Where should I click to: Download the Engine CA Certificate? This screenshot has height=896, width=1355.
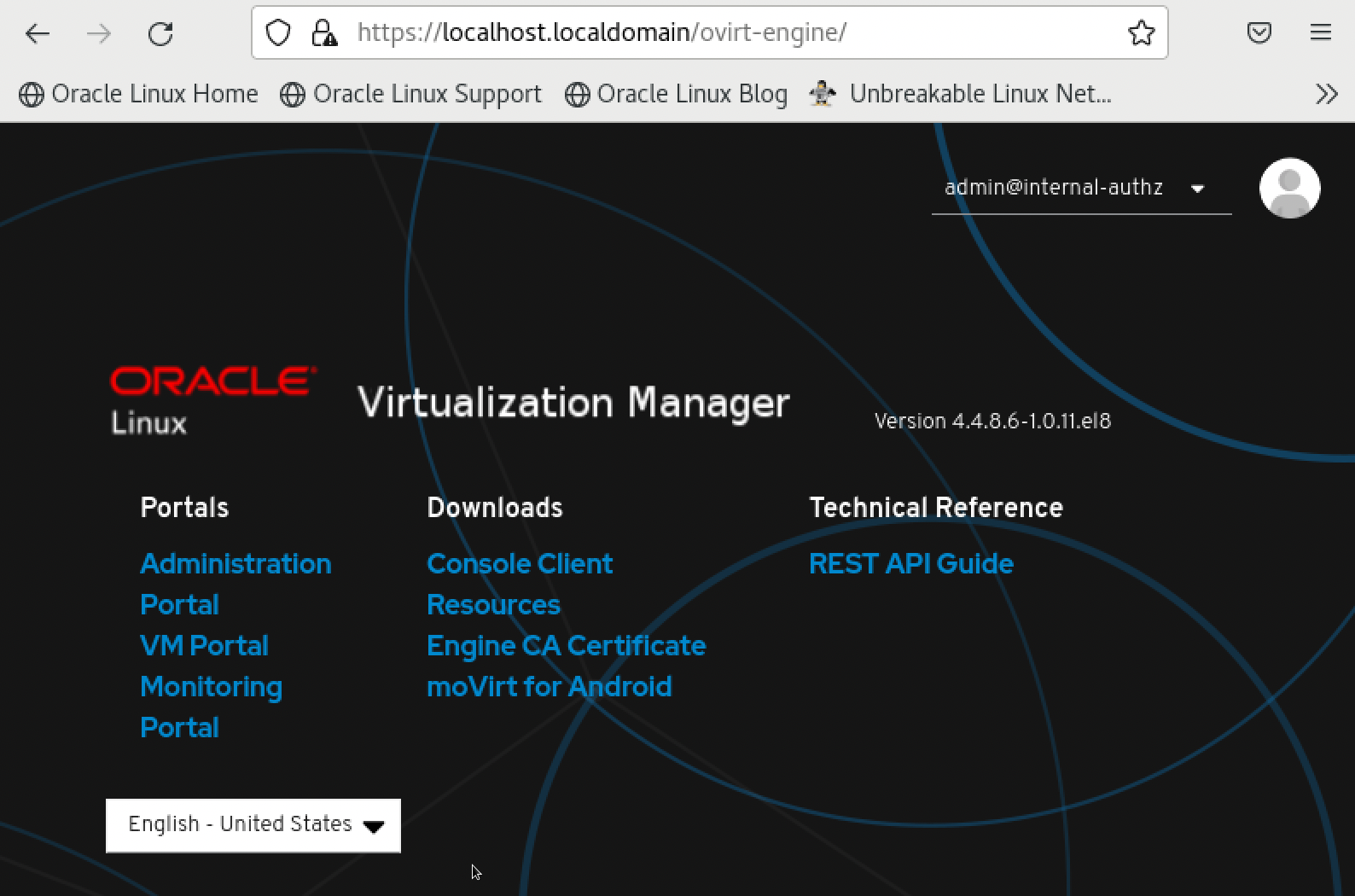(x=566, y=646)
